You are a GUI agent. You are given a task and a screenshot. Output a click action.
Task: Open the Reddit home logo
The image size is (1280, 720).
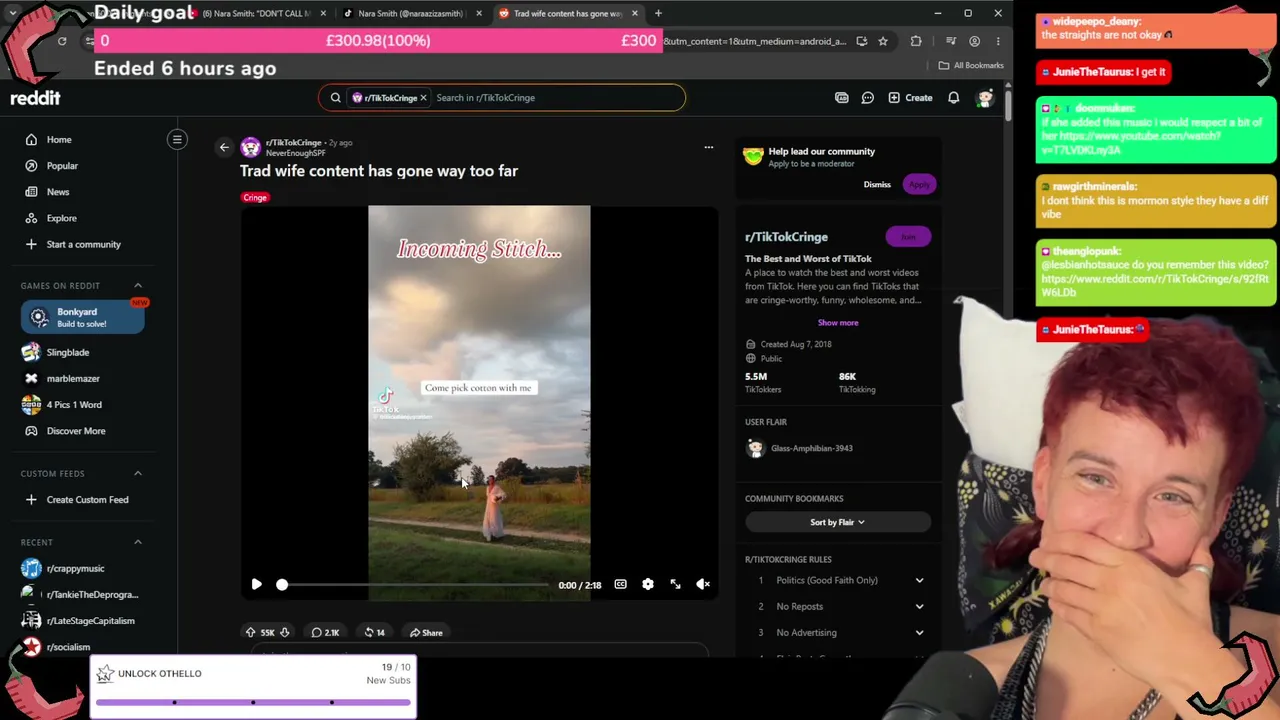click(36, 98)
